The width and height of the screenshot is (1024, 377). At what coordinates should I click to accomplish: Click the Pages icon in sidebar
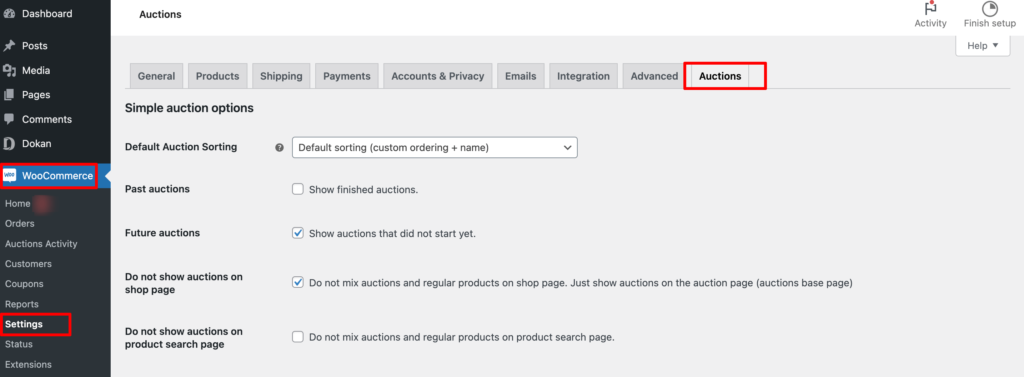point(9,95)
